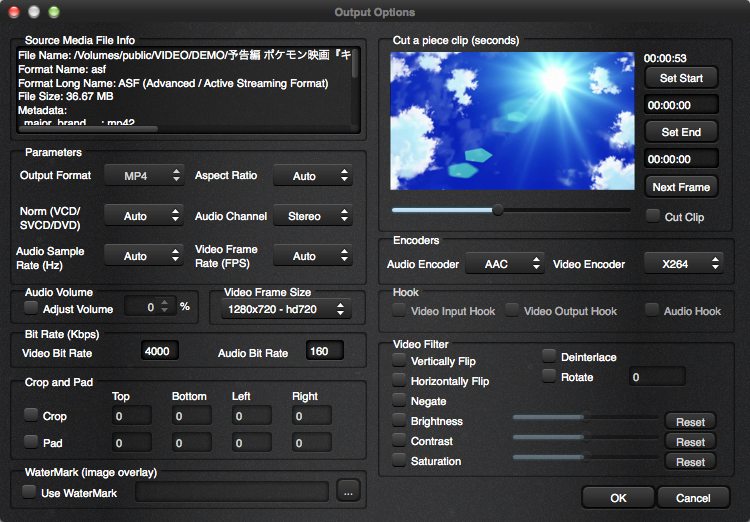The width and height of the screenshot is (750, 522).
Task: Toggle the Vertically Flip checkbox
Action: 400,361
